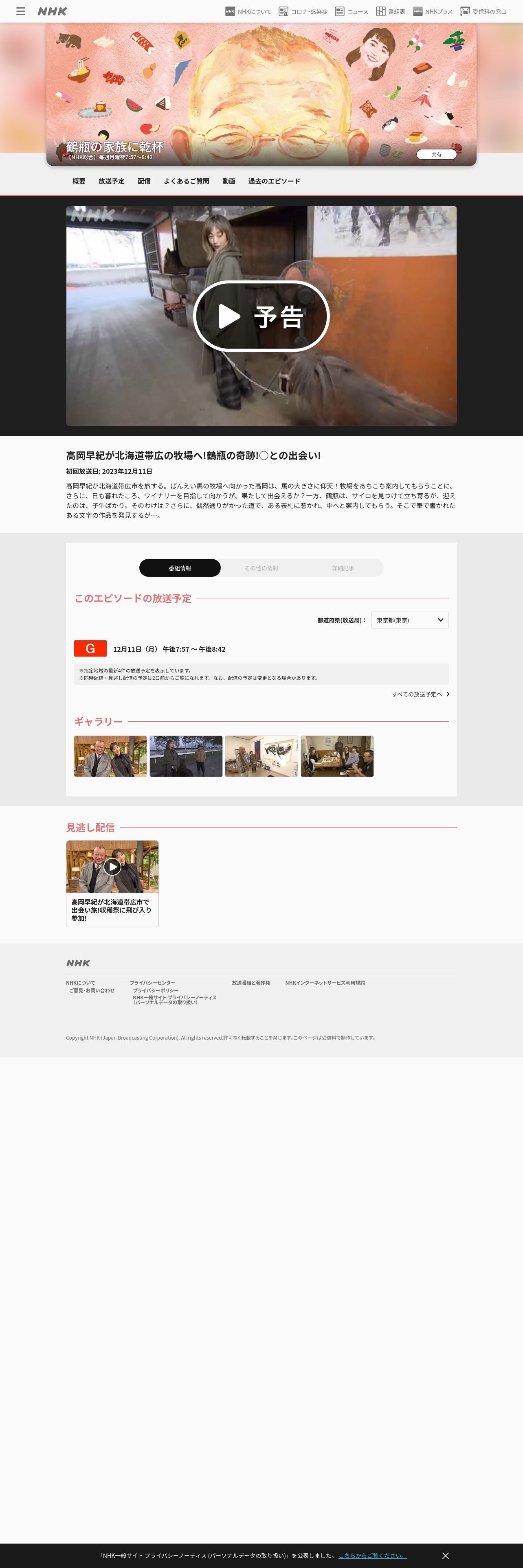Switch to その他の情報 tab
The image size is (523, 1568).
point(261,568)
